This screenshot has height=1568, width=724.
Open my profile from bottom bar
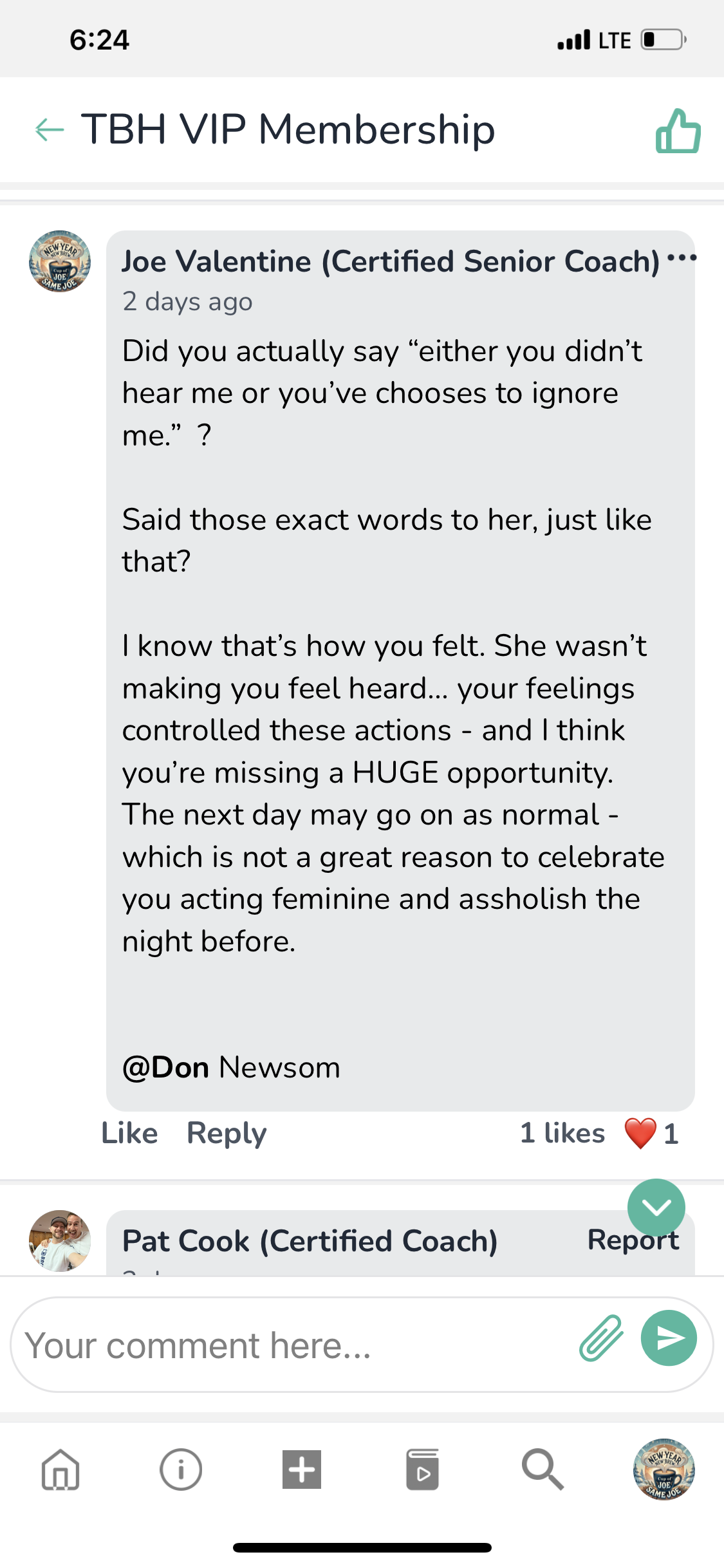point(664,1470)
